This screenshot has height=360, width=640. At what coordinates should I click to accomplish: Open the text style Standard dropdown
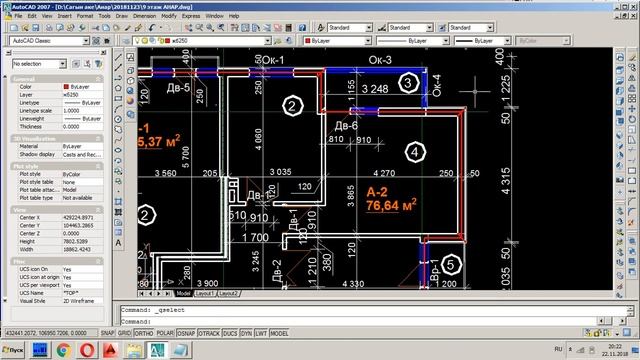369,28
